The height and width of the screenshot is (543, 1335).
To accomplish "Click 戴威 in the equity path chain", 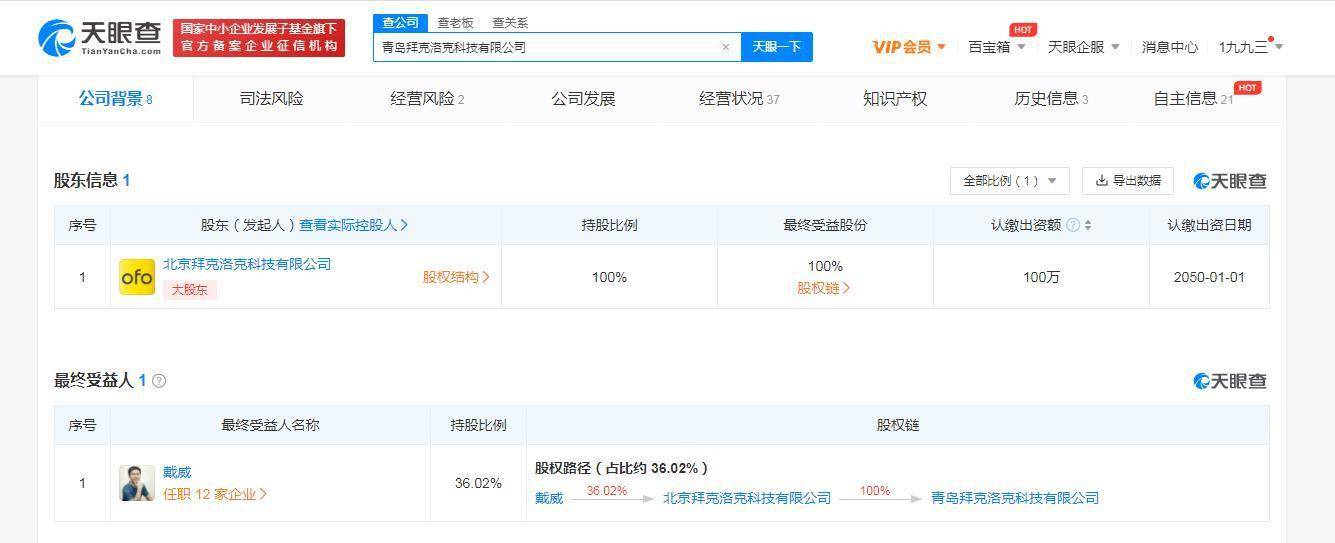I will tap(549, 498).
